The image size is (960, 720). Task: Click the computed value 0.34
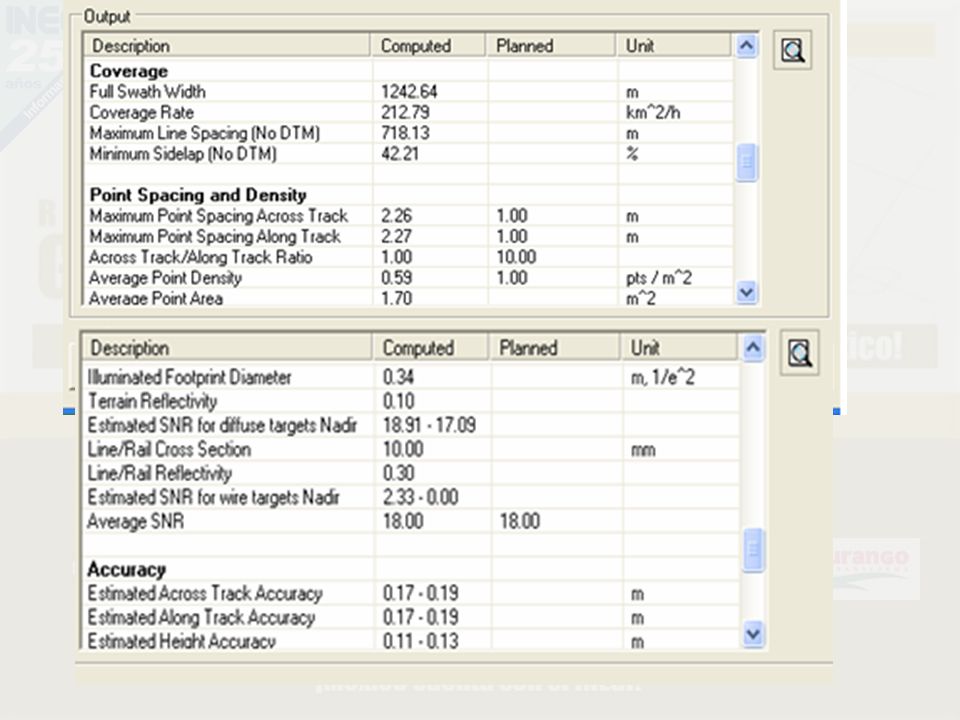click(399, 377)
